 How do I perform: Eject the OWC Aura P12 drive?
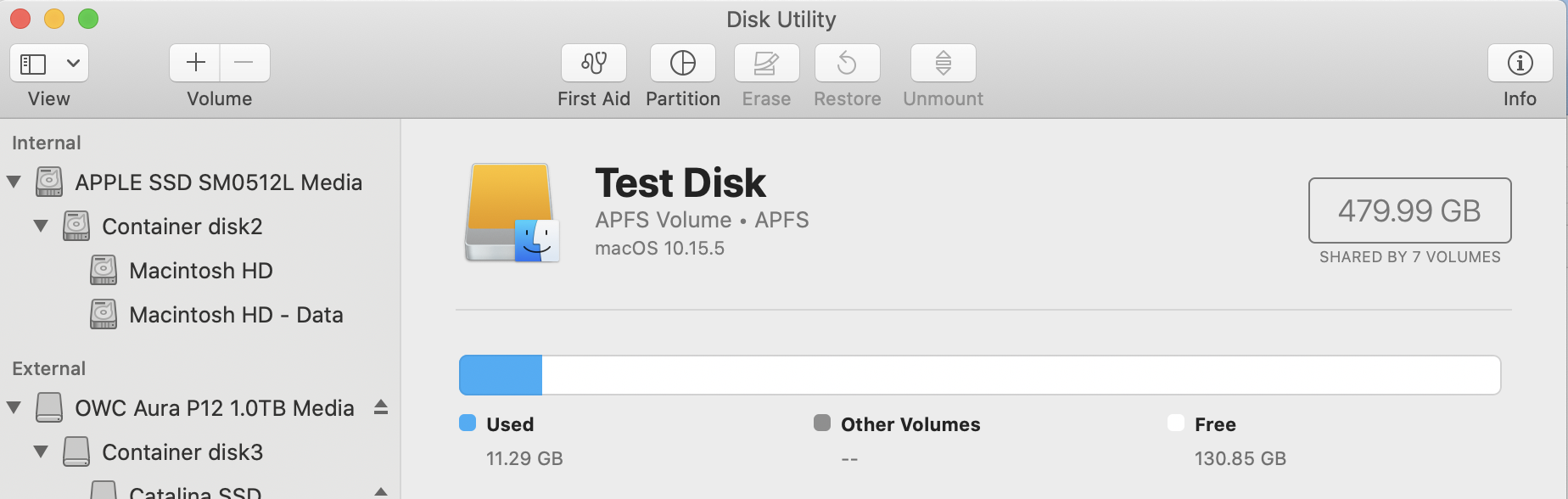coord(381,407)
